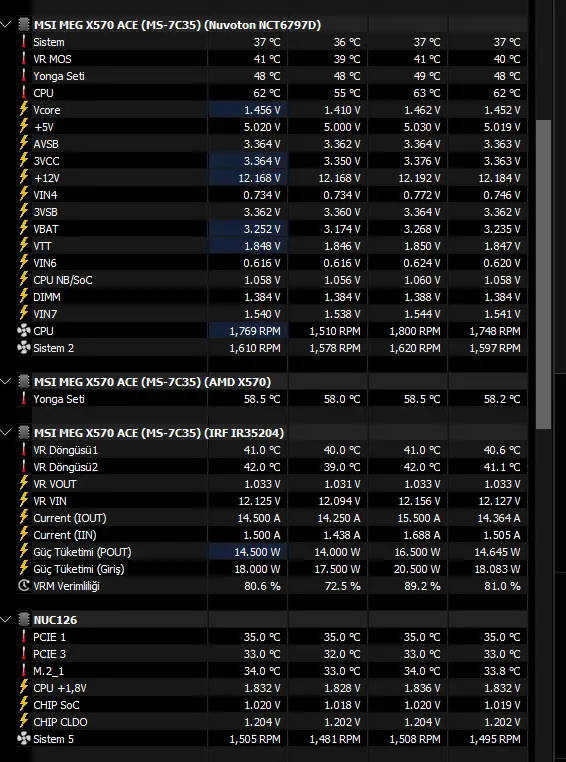Click the Güç Tüketimi (Giriş) maximum 20.500 W
This screenshot has width=566, height=762.
click(417, 569)
